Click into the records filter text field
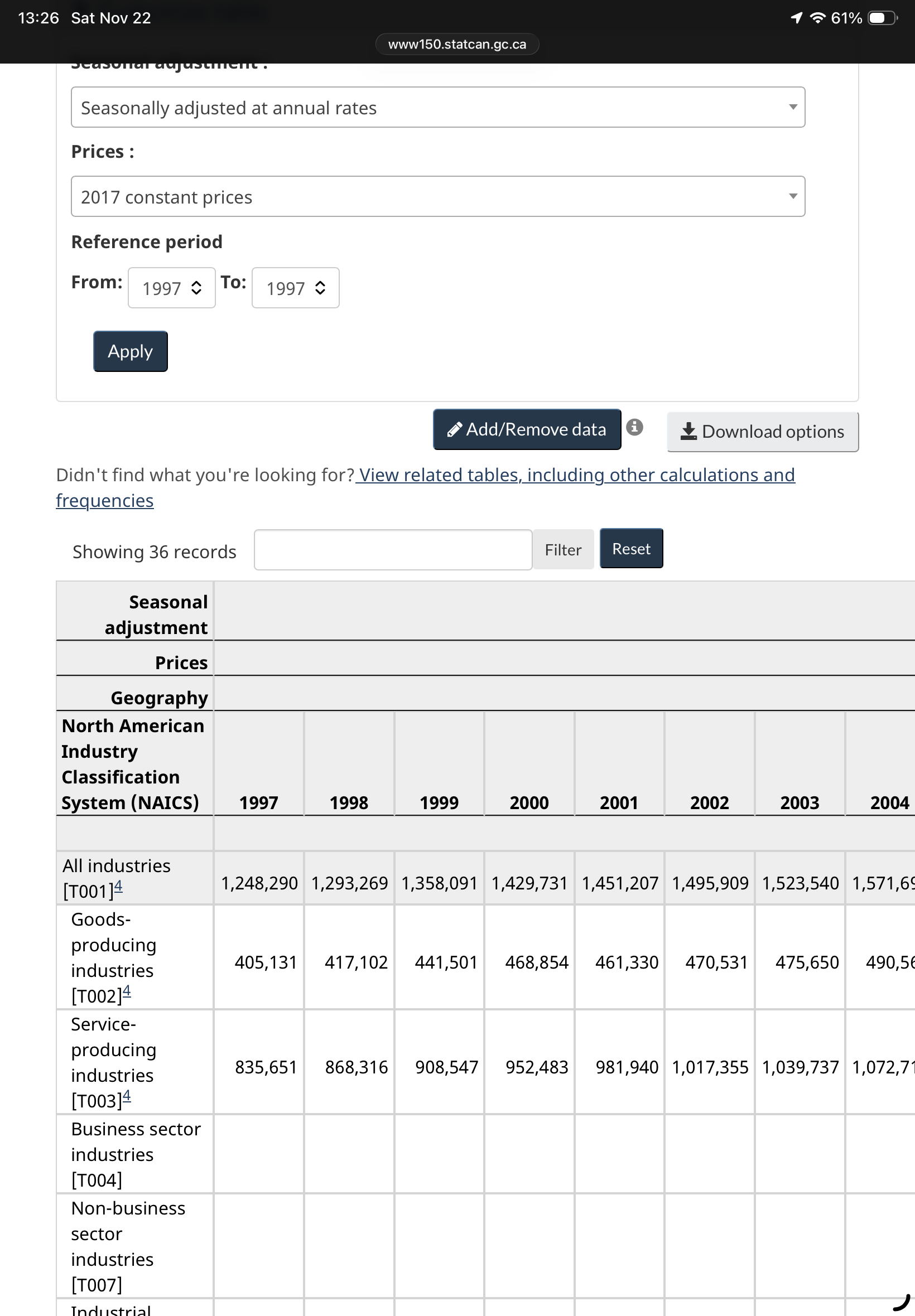This screenshot has height=1316, width=915. tap(393, 550)
